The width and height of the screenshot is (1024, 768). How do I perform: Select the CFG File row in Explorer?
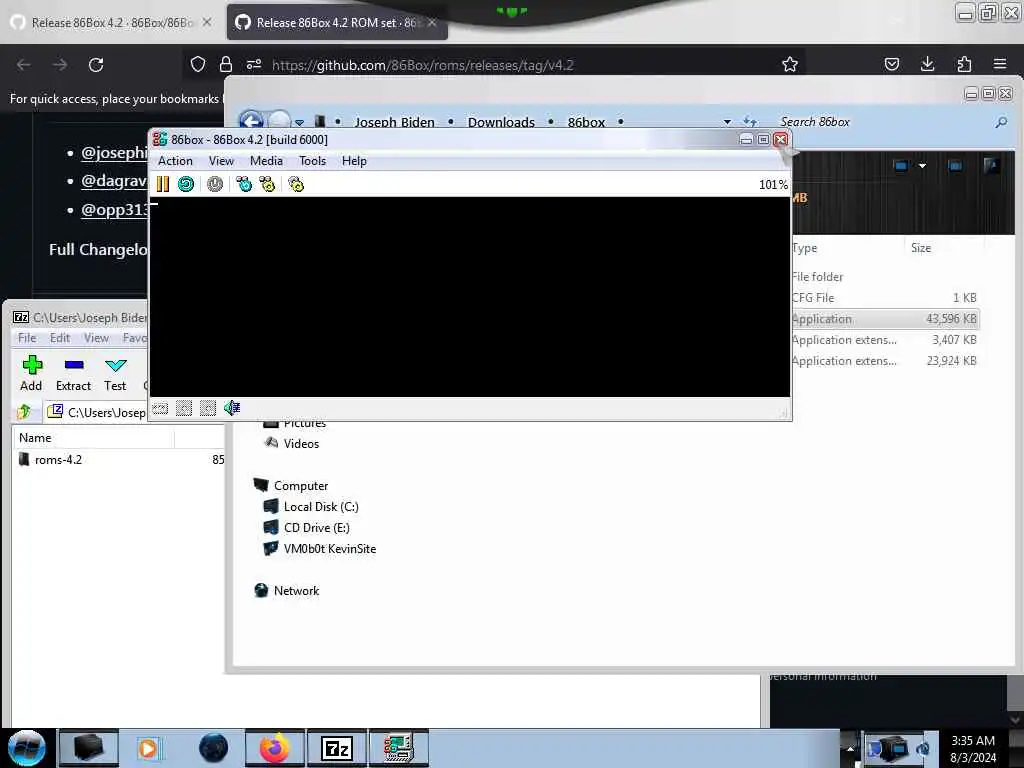click(x=885, y=298)
